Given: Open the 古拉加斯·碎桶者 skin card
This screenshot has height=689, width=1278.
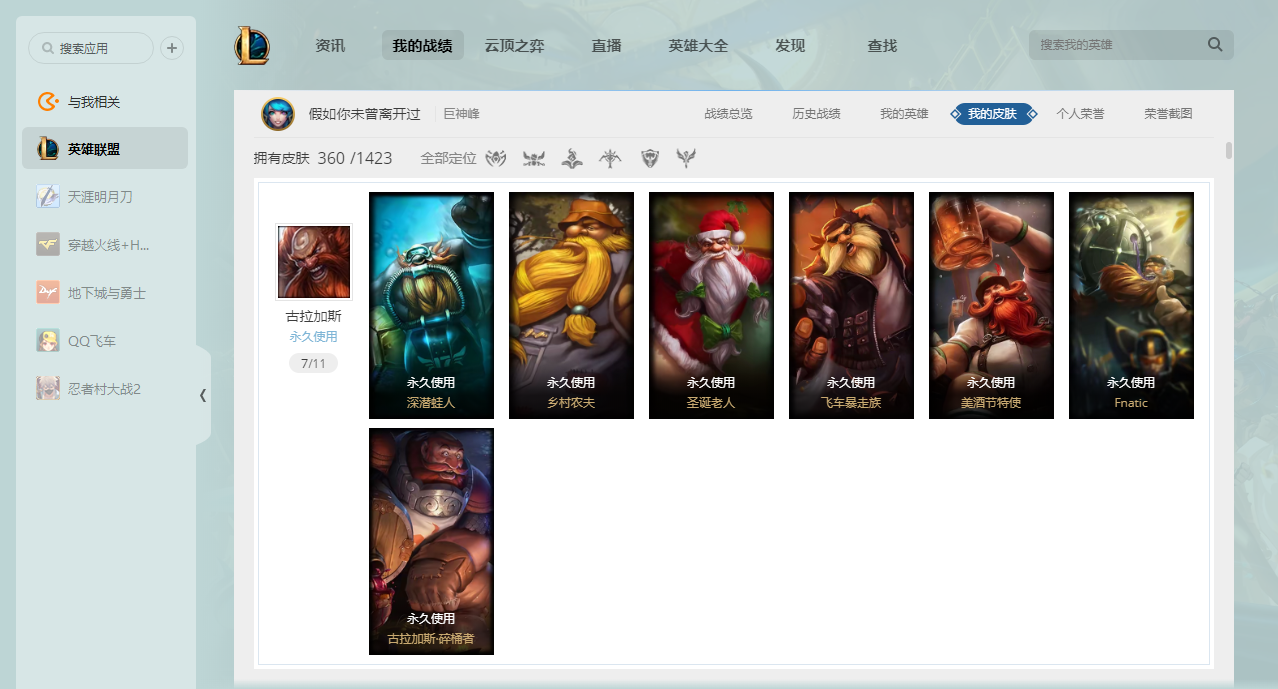Looking at the screenshot, I should coord(431,541).
